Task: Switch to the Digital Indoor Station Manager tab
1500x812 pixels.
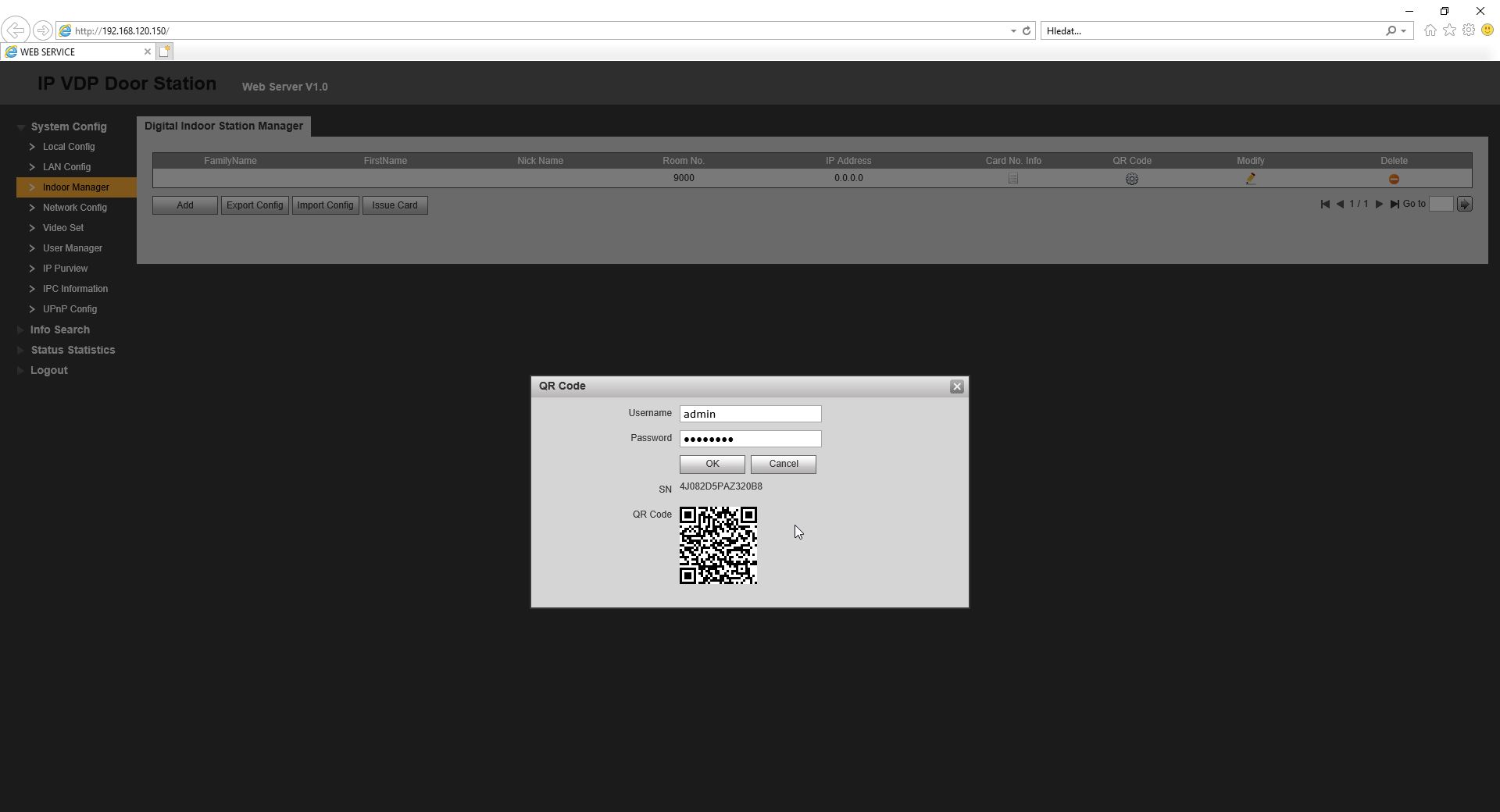Action: (x=223, y=126)
